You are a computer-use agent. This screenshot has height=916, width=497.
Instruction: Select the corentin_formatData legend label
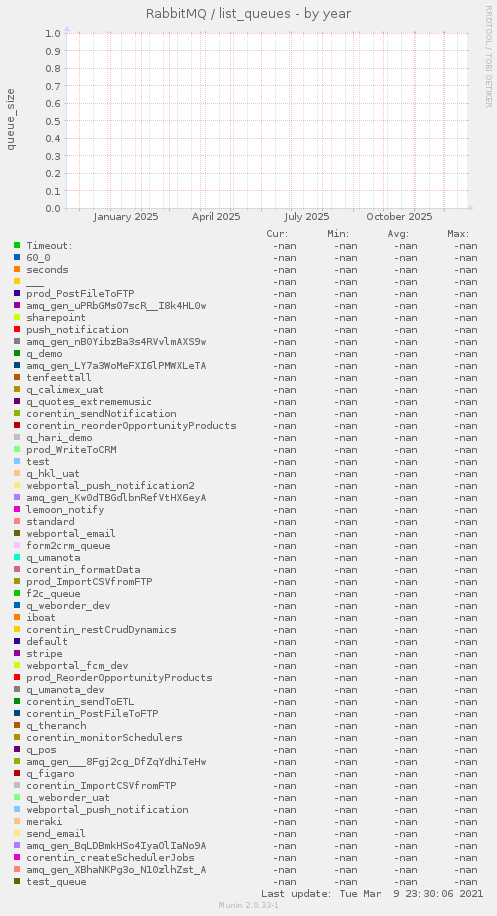coord(83,570)
